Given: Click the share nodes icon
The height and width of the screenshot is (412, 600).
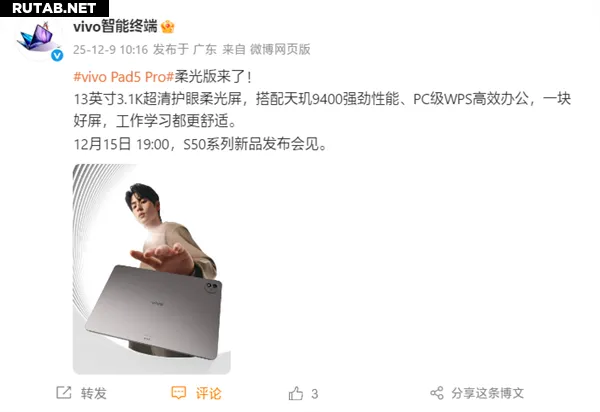Looking at the screenshot, I should click(437, 393).
